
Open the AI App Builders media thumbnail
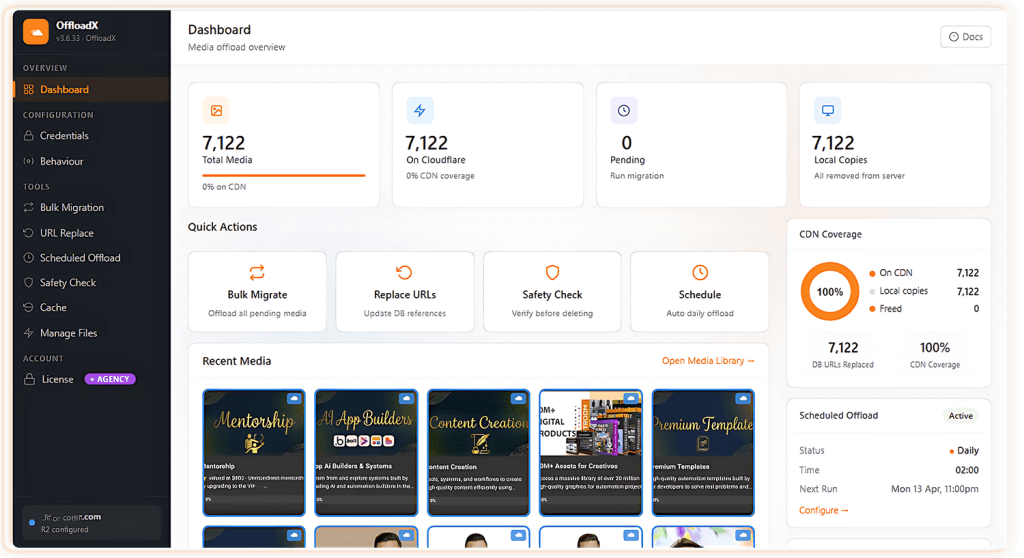click(366, 453)
